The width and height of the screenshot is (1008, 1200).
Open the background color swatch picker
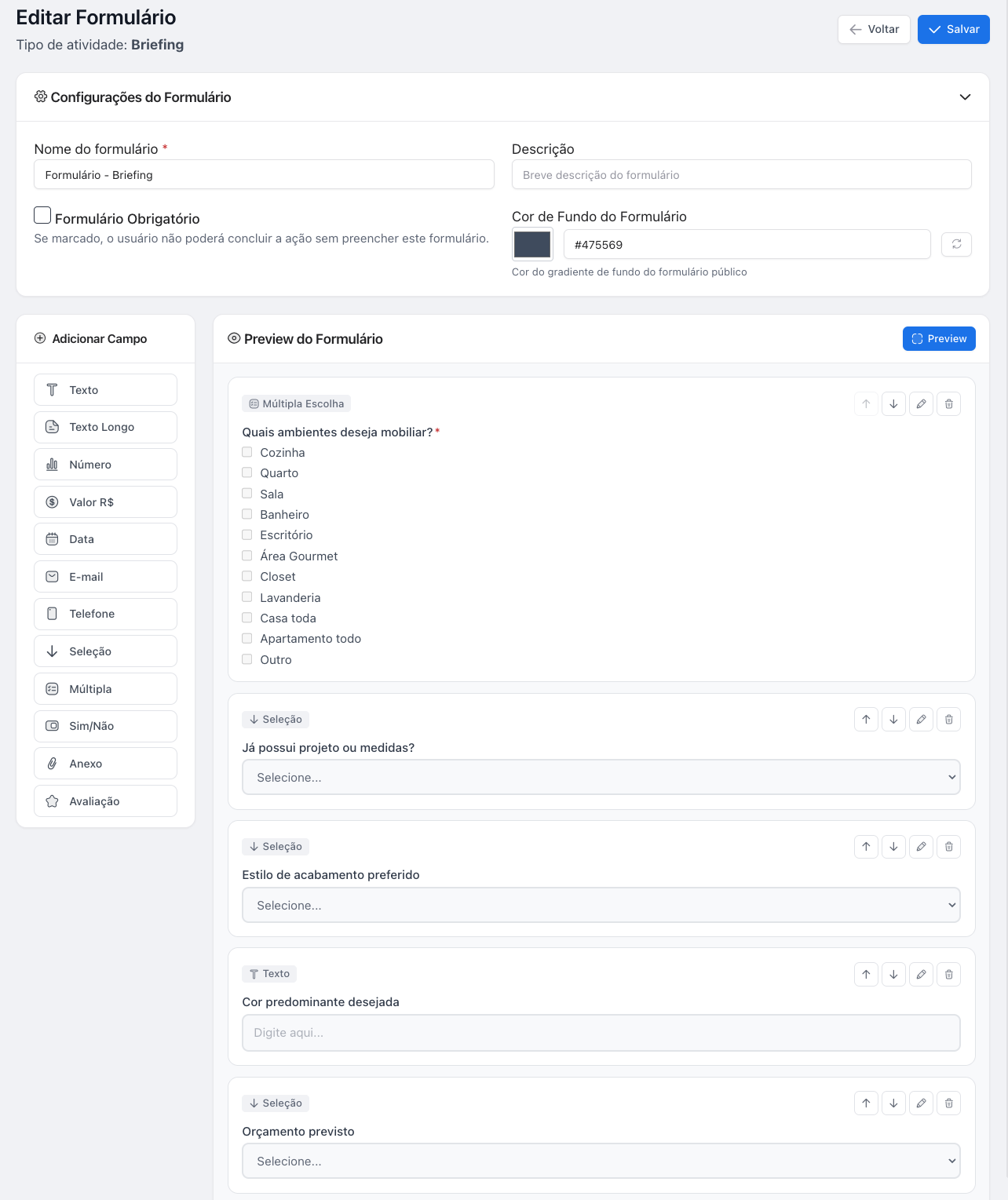point(532,245)
